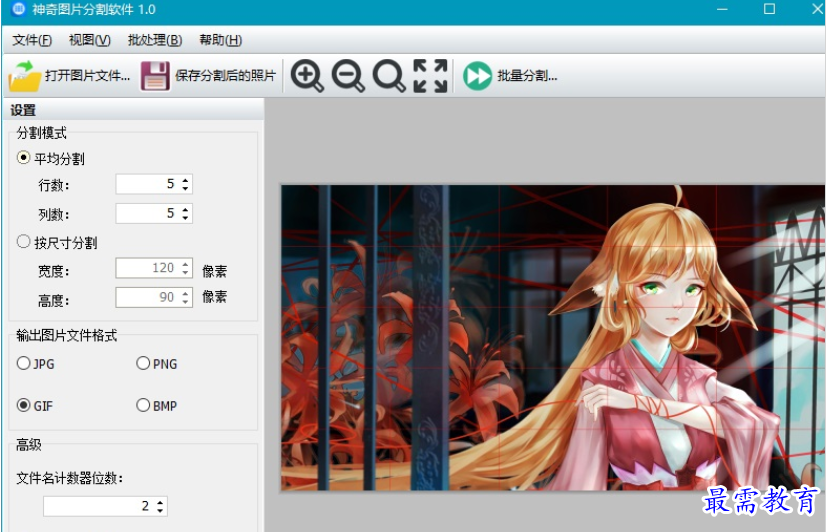
Task: Increase 列数 value with up arrow
Action: pos(185,210)
